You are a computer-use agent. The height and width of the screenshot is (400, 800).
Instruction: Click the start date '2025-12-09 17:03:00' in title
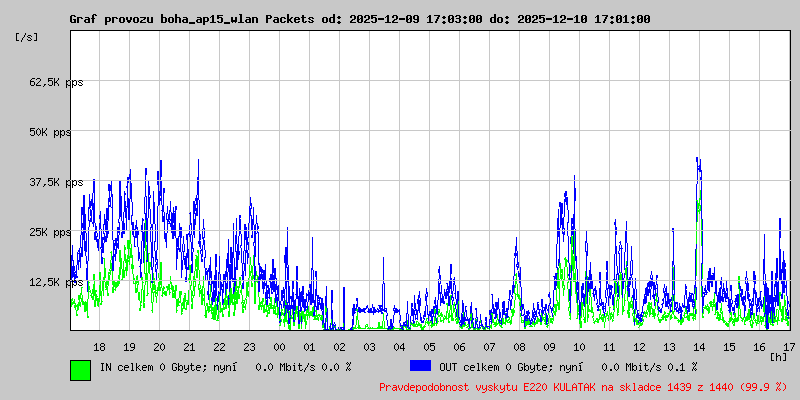(x=416, y=19)
